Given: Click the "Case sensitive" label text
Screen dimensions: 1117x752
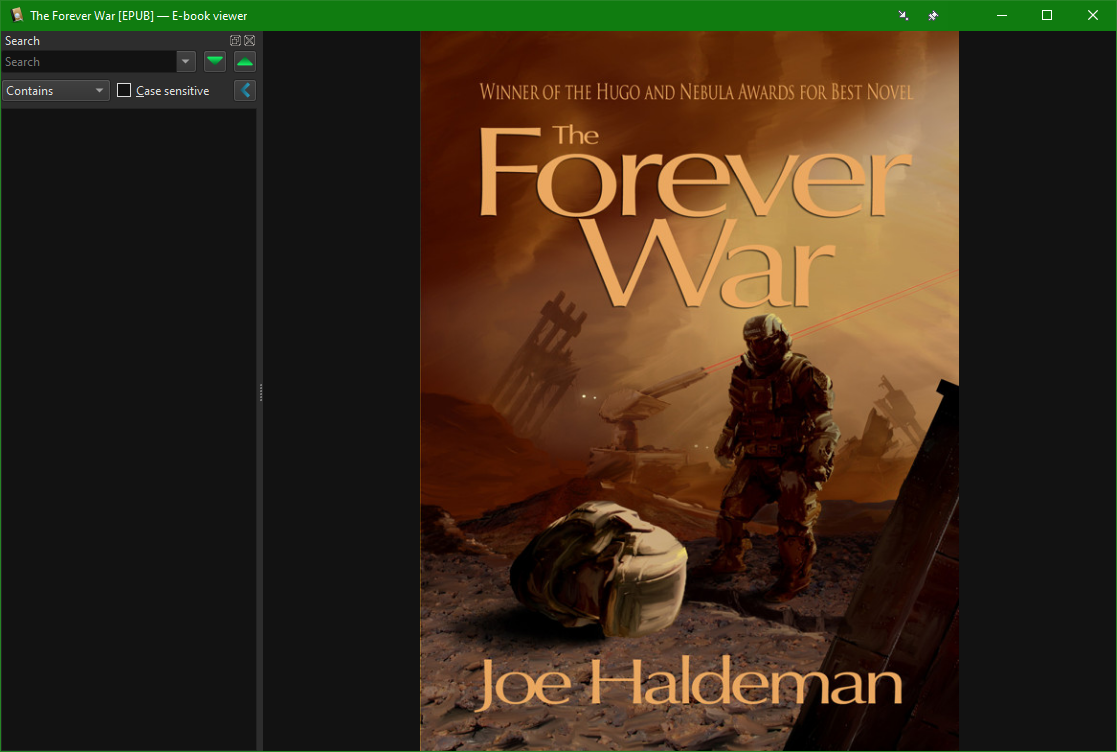Looking at the screenshot, I should click(x=172, y=91).
